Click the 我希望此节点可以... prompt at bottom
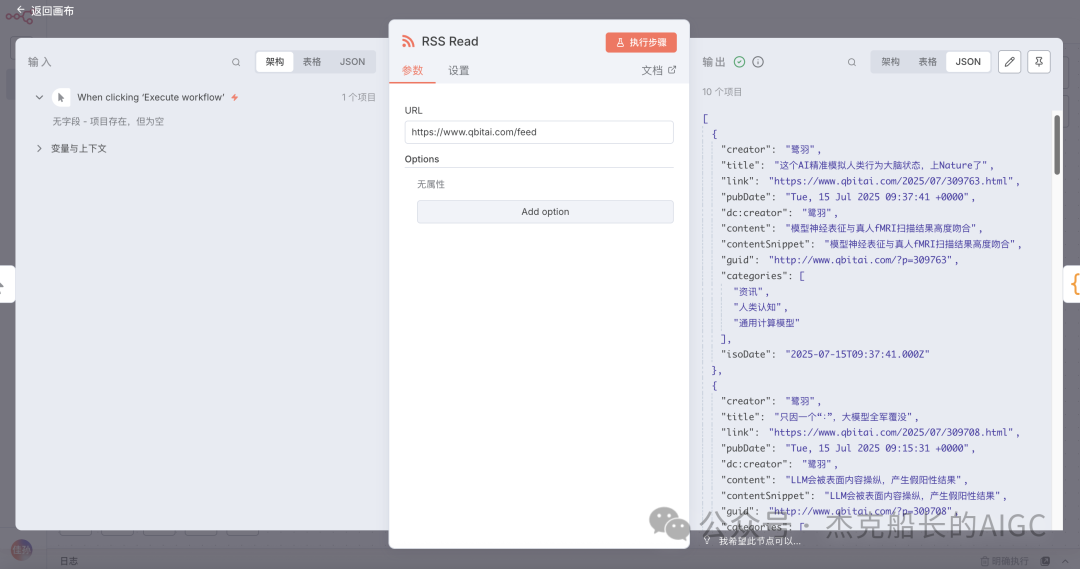Viewport: 1080px width, 569px height. tap(759, 541)
